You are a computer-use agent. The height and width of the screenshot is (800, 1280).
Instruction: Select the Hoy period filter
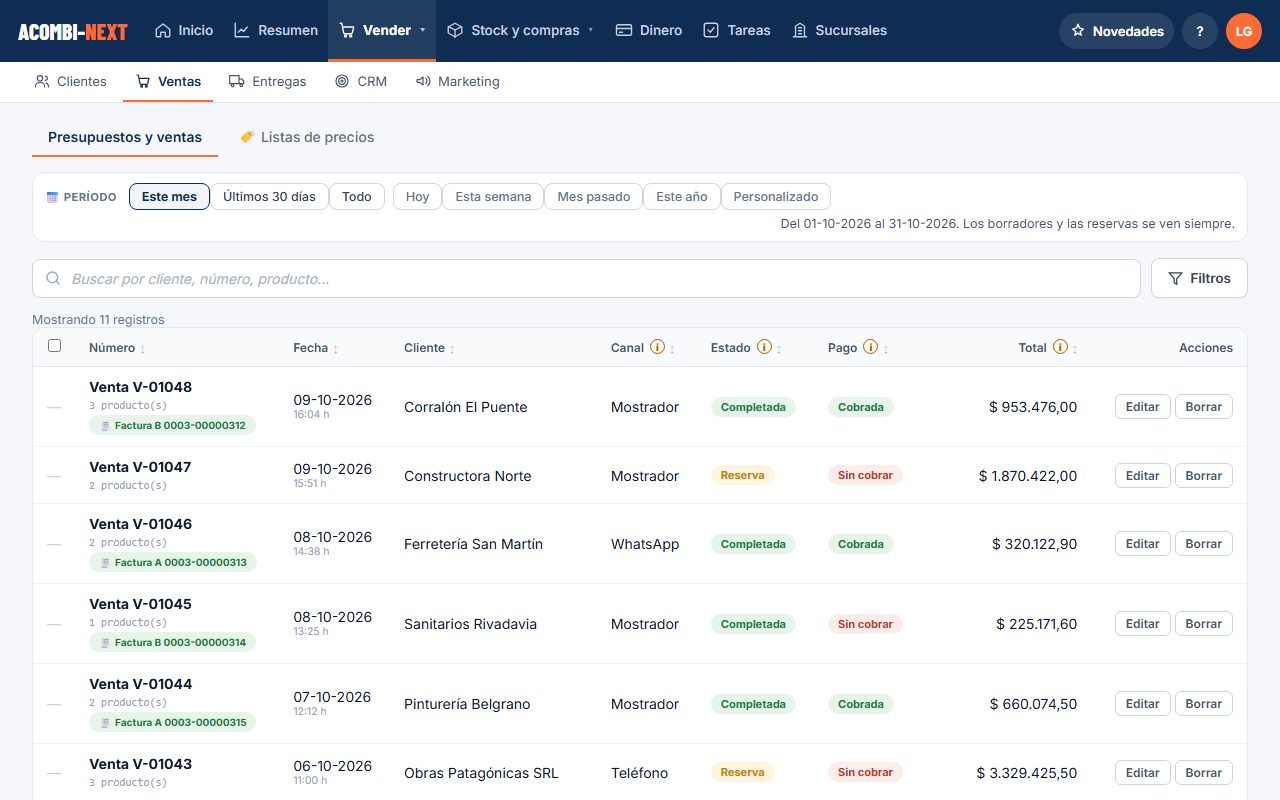click(418, 197)
